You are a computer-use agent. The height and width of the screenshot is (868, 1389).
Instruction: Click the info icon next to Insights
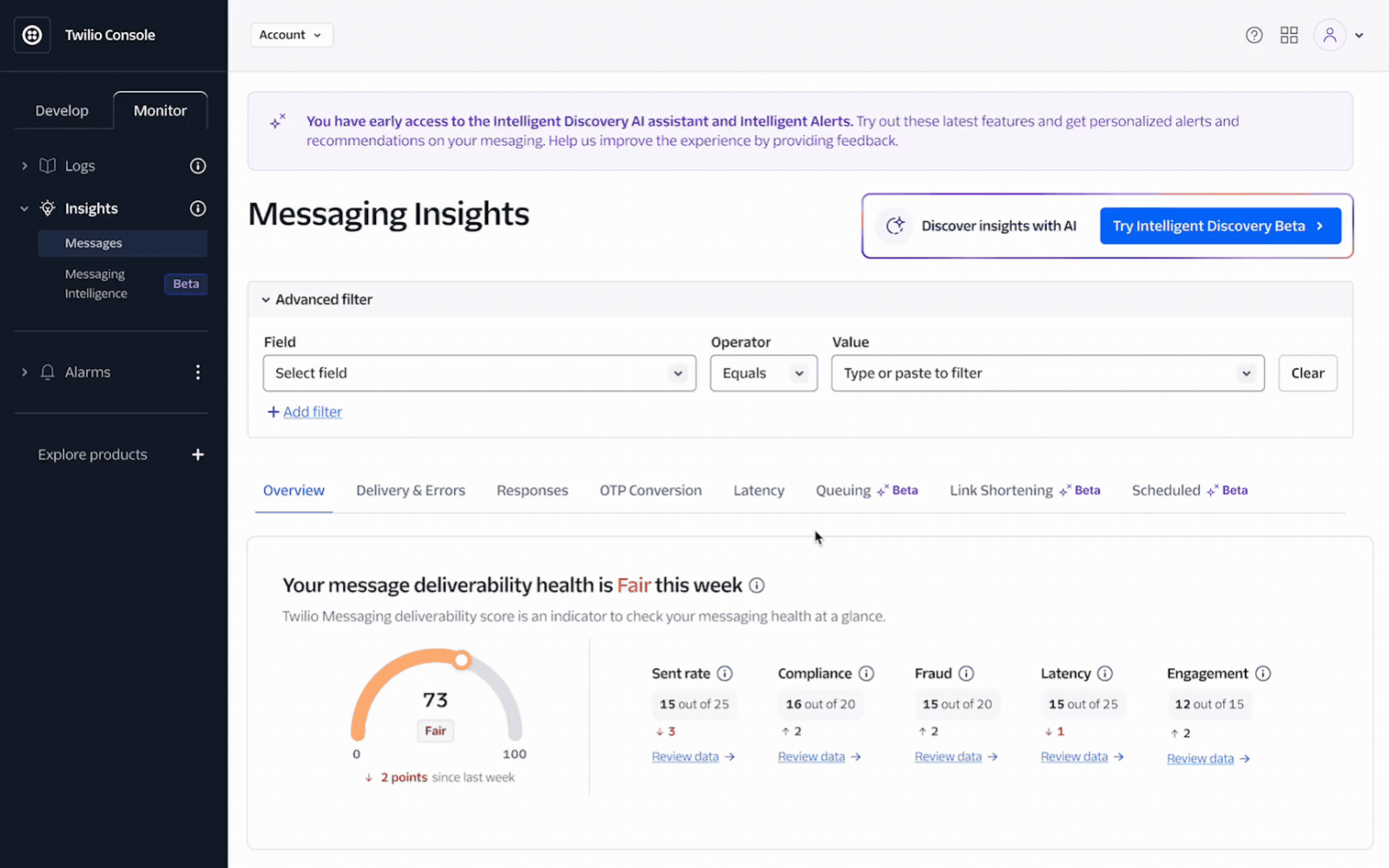(198, 208)
